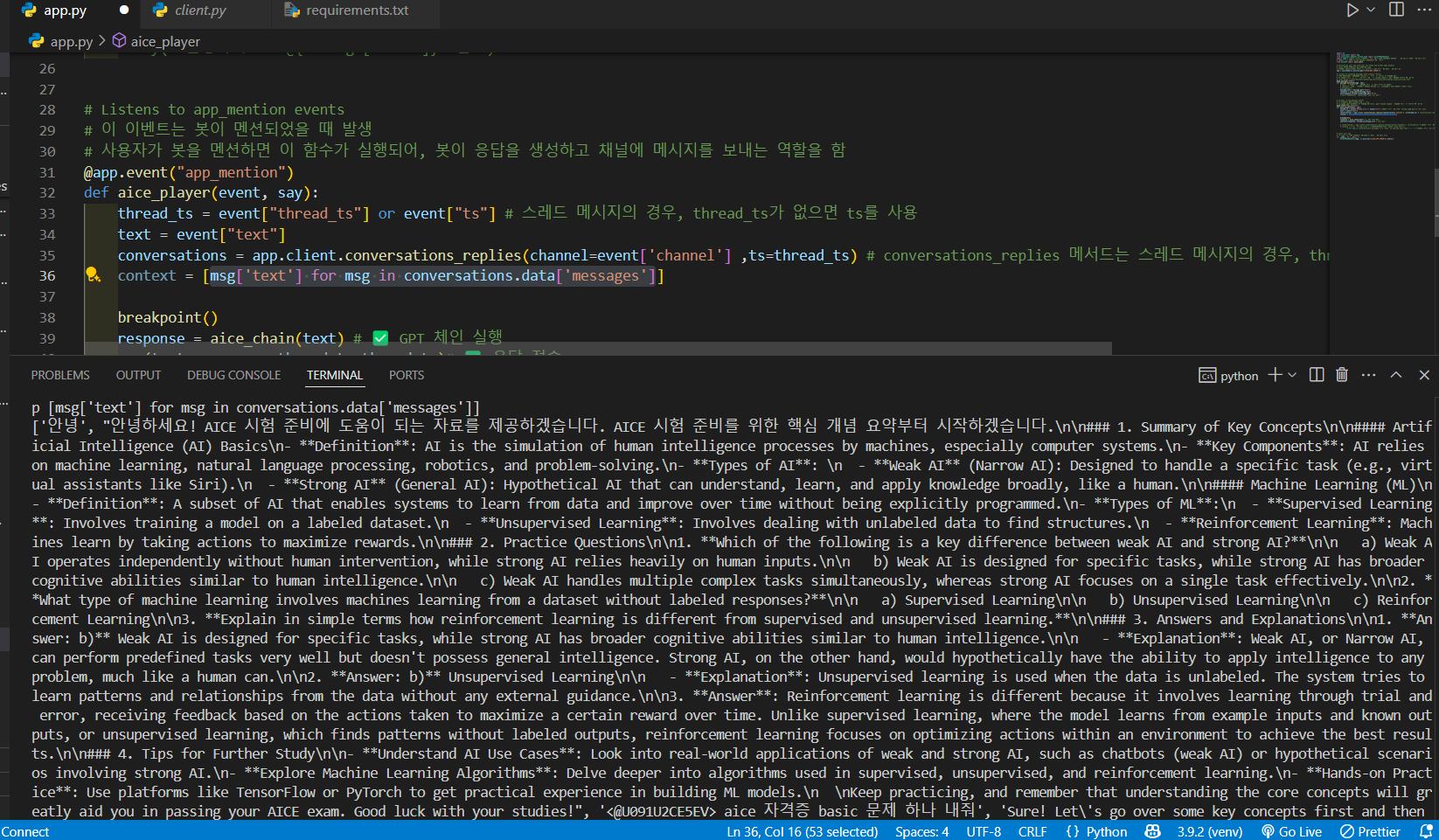This screenshot has width=1439, height=840.
Task: Change end of line sequence CRLF
Action: [1032, 831]
